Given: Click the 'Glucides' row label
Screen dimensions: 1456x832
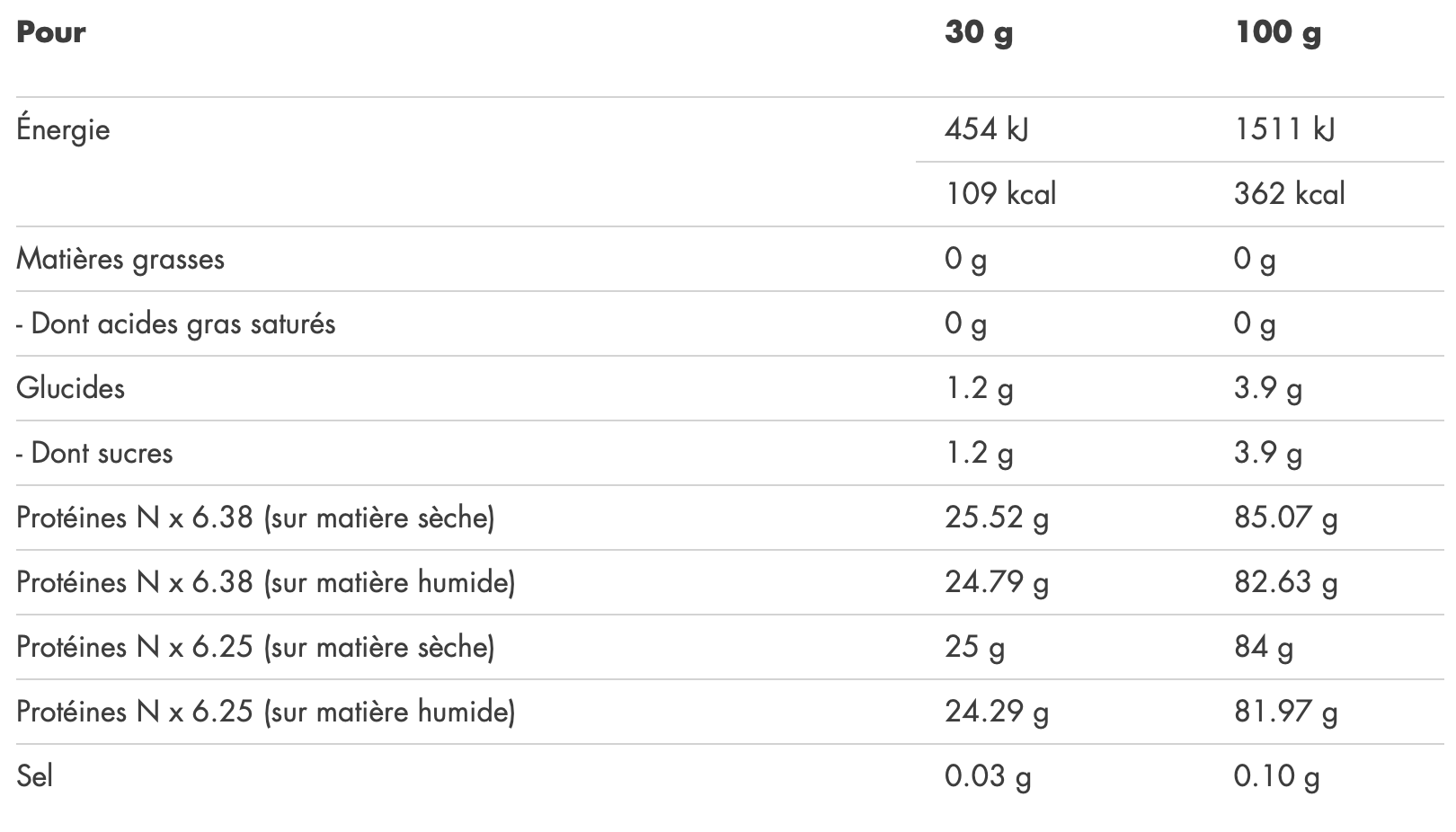Looking at the screenshot, I should (x=70, y=388).
